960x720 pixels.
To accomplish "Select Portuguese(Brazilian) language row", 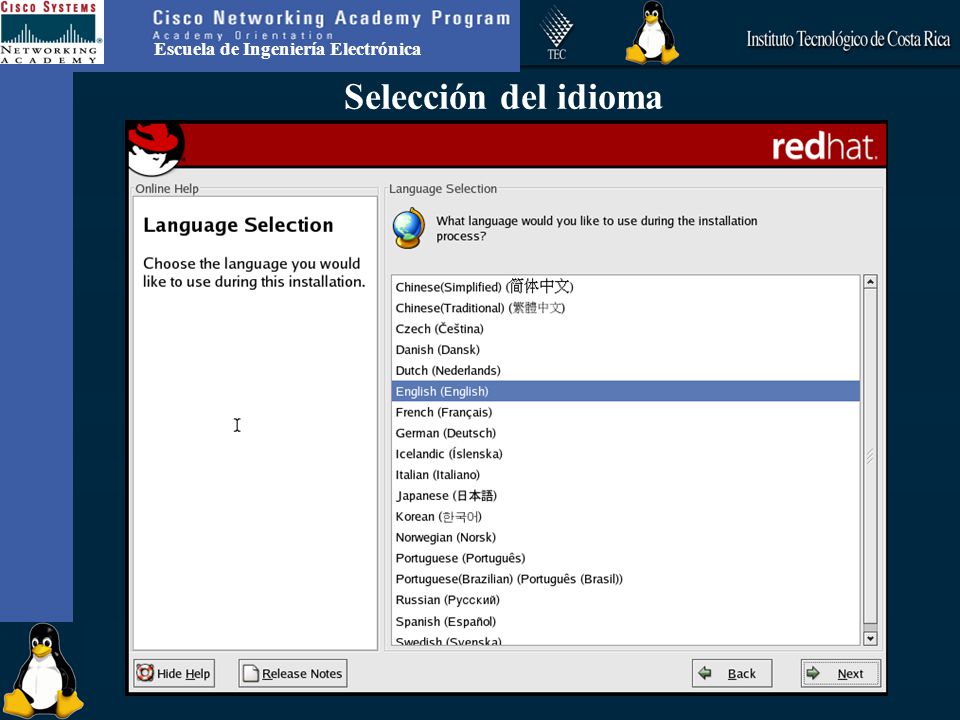I will 625,579.
